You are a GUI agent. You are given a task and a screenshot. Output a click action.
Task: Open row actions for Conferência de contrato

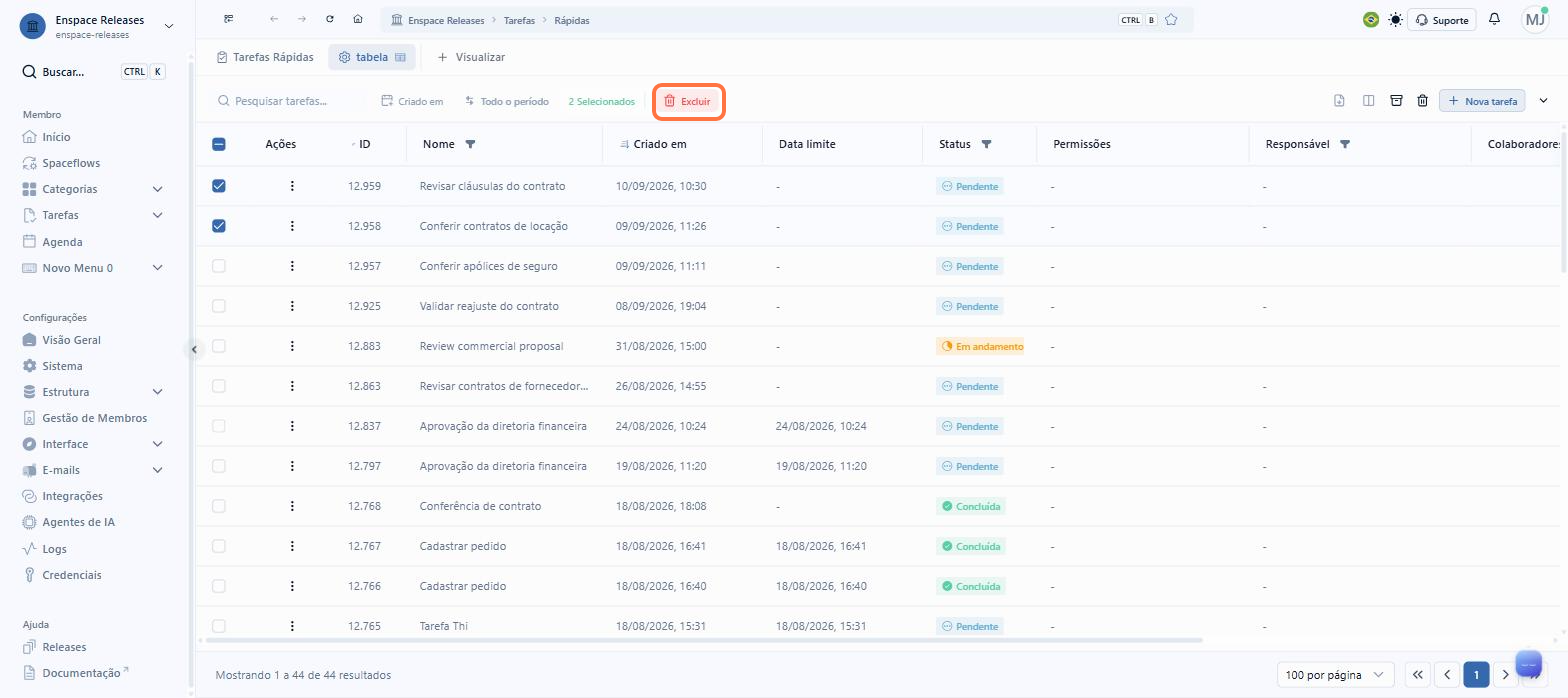pos(292,506)
